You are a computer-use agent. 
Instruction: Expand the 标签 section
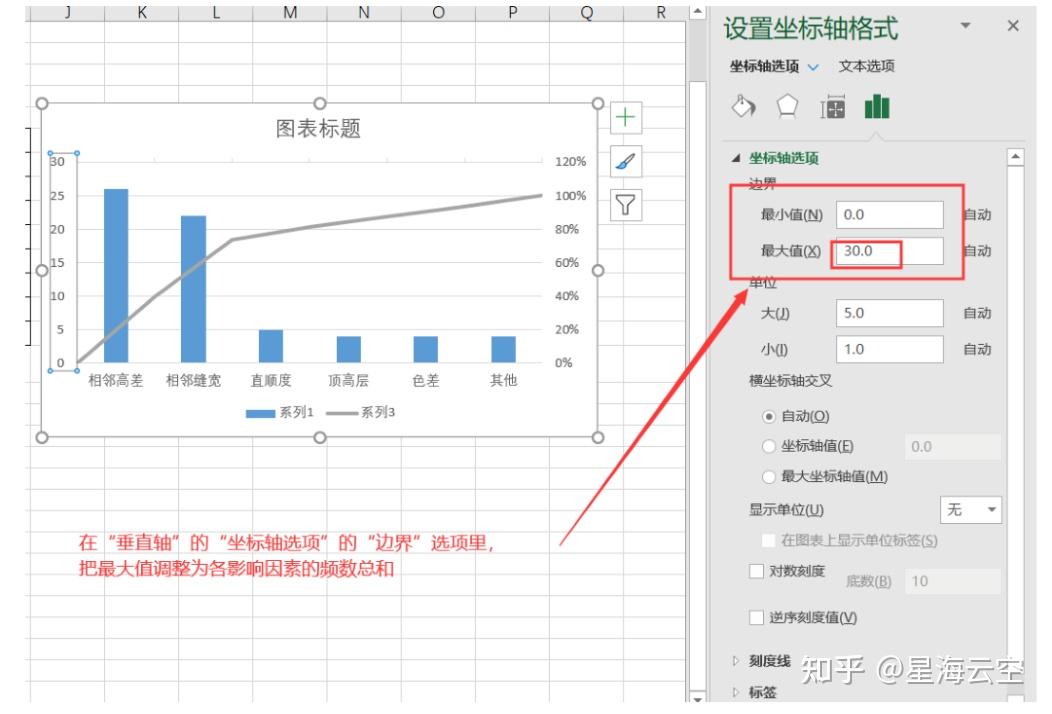pos(736,692)
